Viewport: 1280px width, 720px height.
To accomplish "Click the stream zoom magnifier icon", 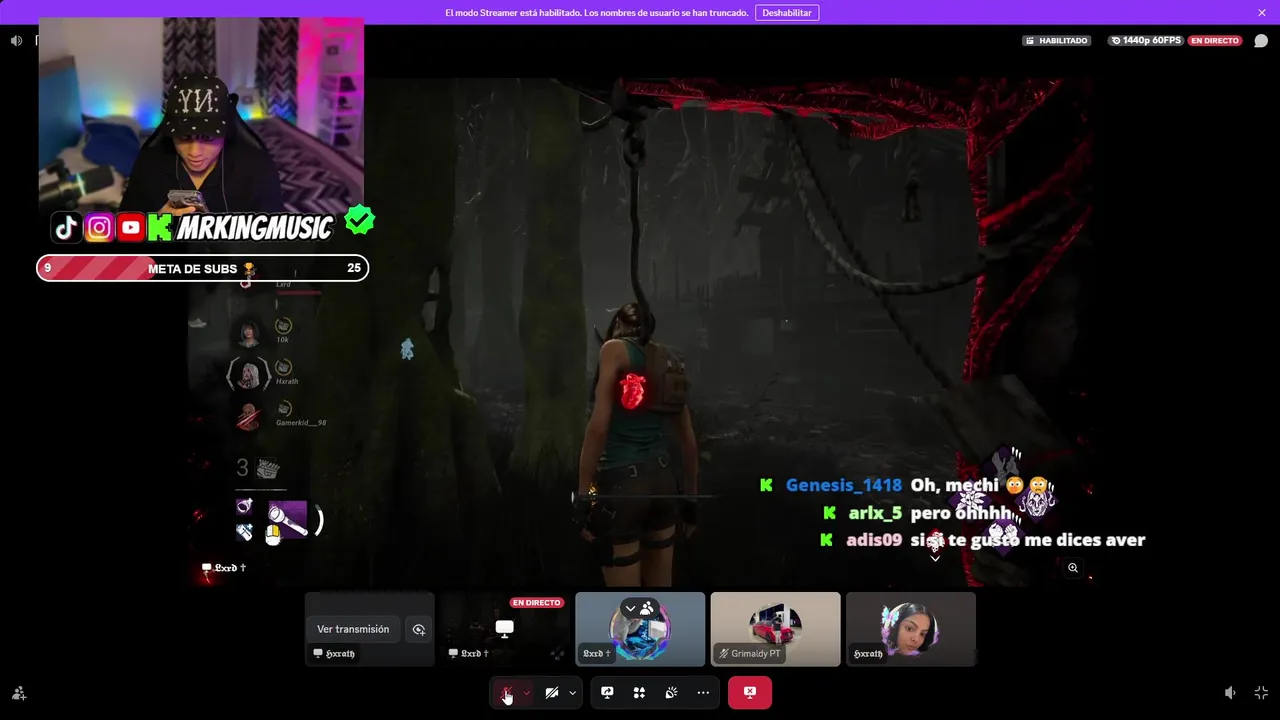I will pos(1073,568).
